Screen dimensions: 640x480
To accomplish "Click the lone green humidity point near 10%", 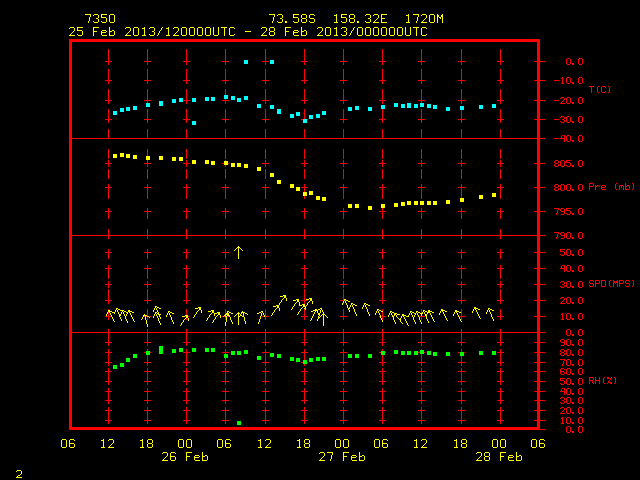I will click(239, 423).
